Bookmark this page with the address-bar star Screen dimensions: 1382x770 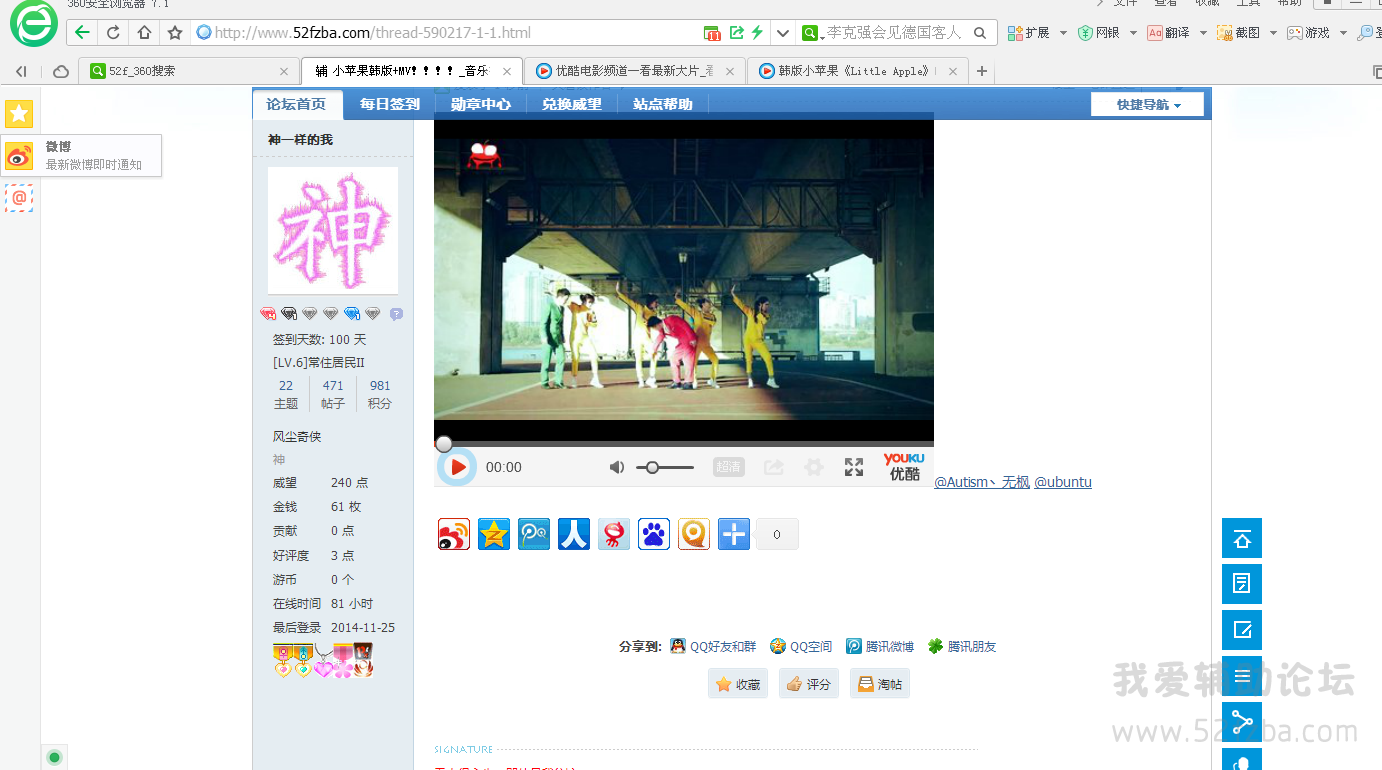(x=175, y=33)
